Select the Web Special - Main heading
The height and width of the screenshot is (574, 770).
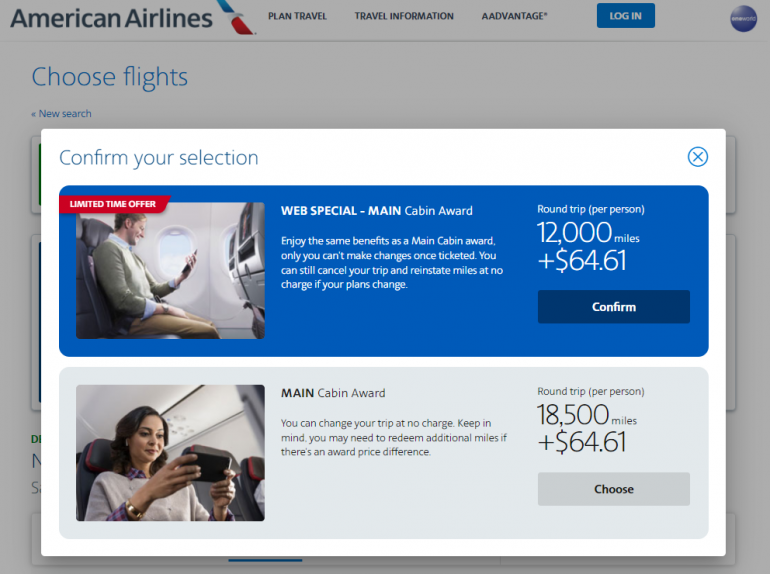click(x=376, y=211)
